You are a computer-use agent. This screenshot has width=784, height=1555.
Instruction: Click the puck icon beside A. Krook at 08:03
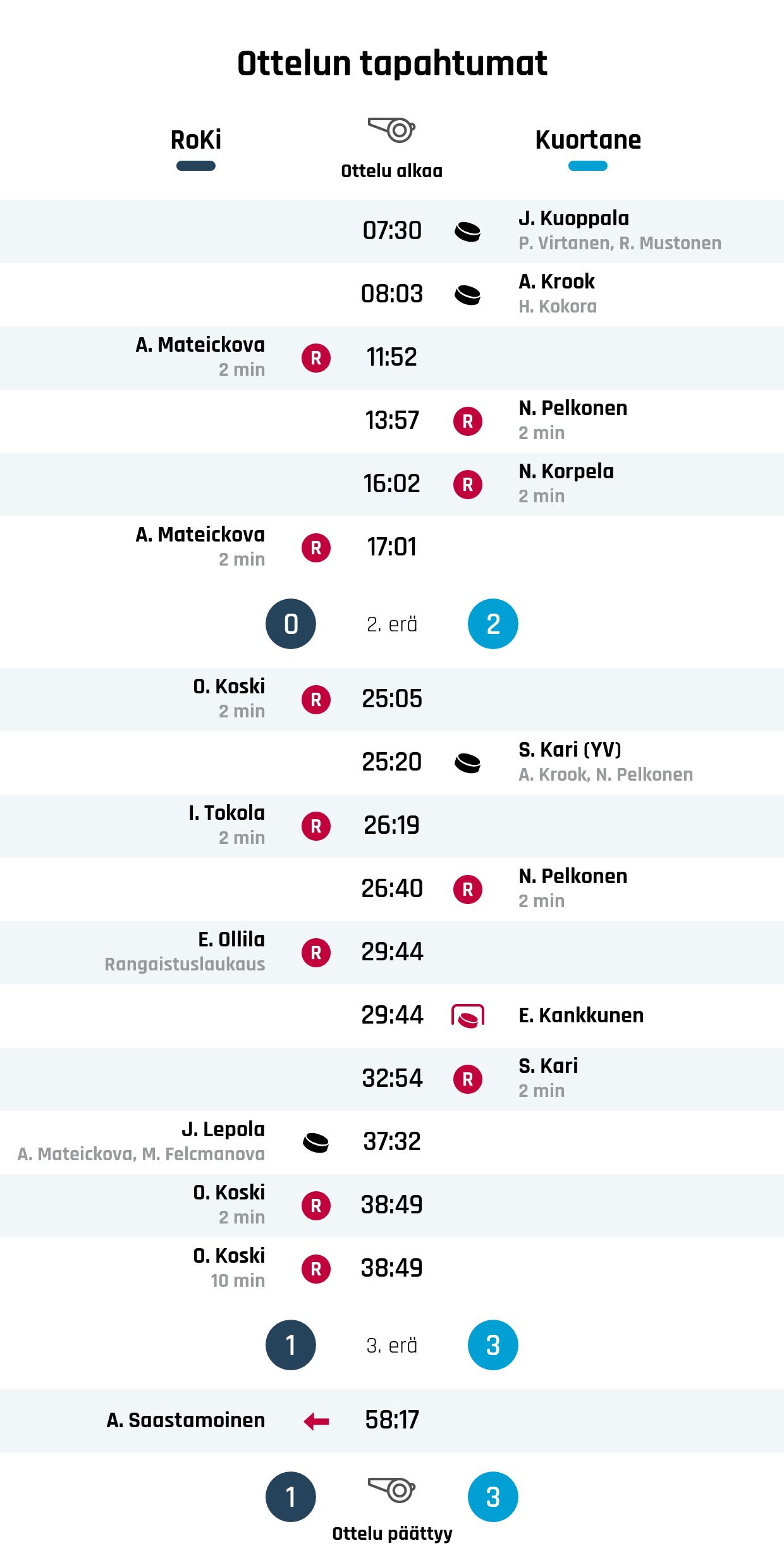pyautogui.click(x=467, y=295)
